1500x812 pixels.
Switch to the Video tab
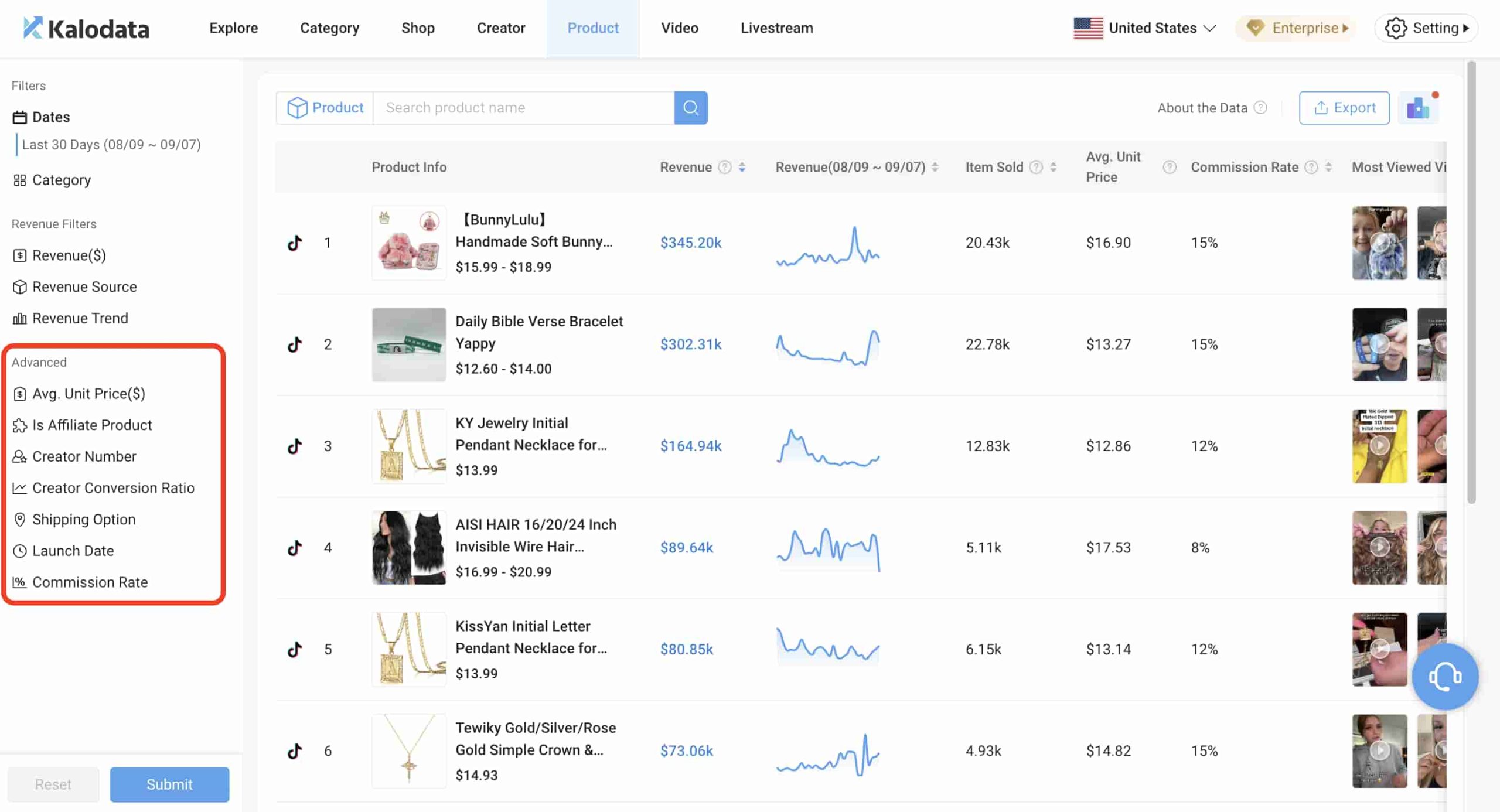pyautogui.click(x=679, y=28)
